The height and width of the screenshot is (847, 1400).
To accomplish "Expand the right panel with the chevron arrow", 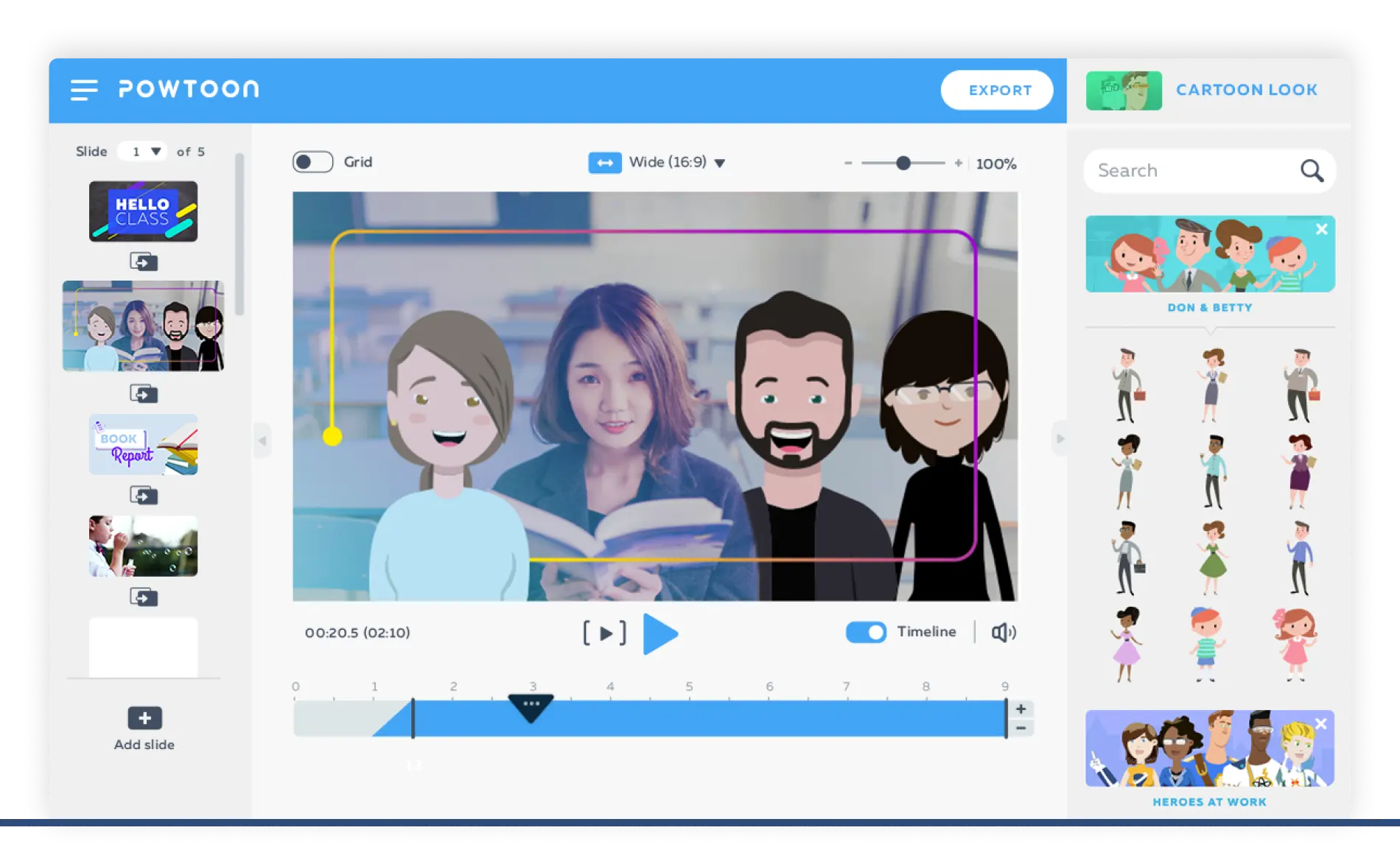I will [1060, 439].
